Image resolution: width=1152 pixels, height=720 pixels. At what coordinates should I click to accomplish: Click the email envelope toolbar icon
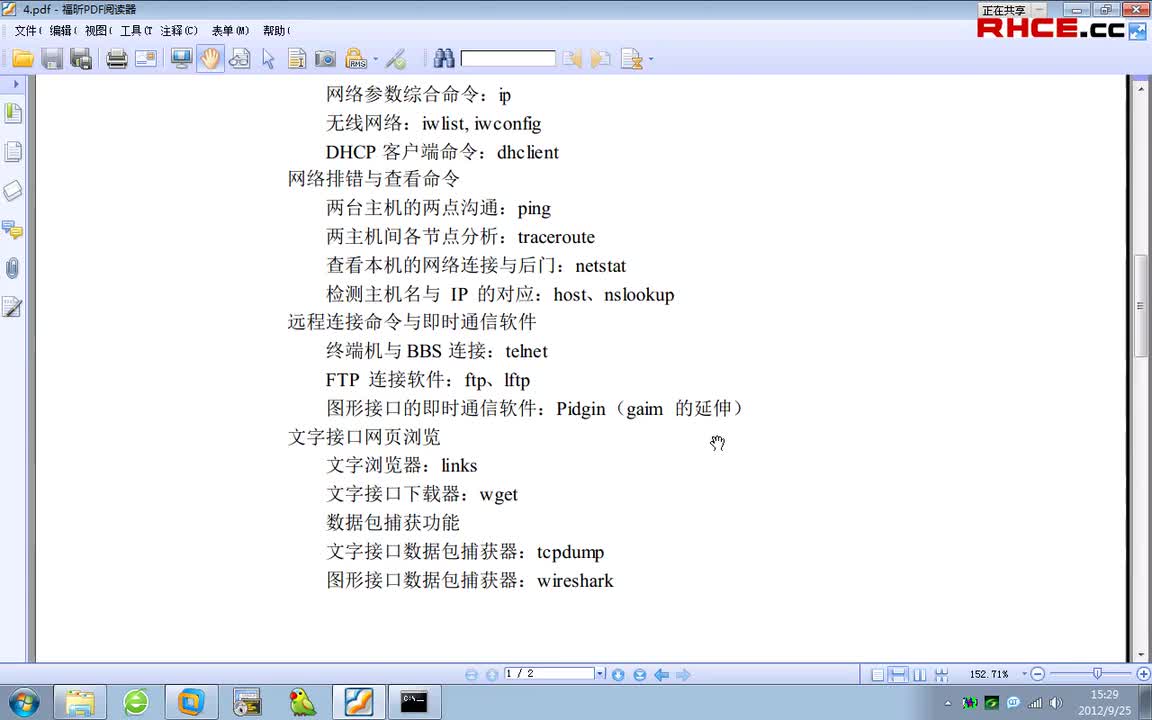145,58
